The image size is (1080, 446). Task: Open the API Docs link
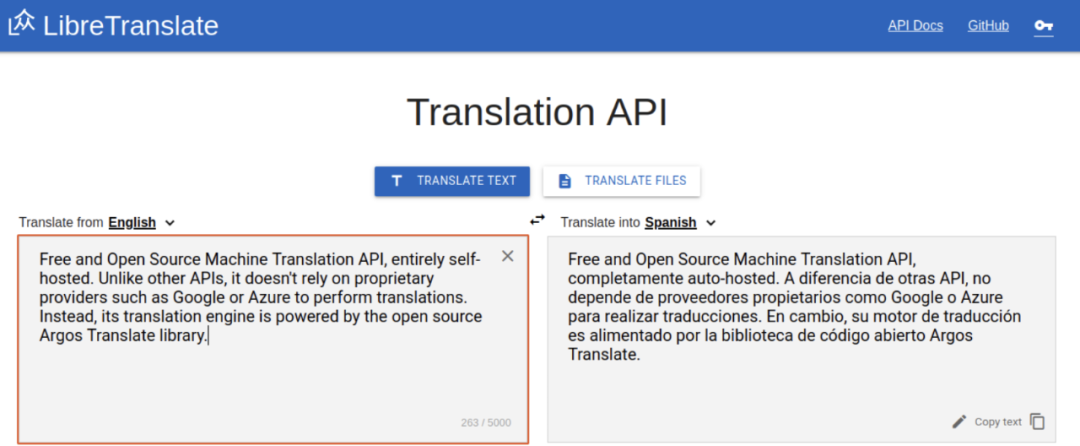(915, 26)
